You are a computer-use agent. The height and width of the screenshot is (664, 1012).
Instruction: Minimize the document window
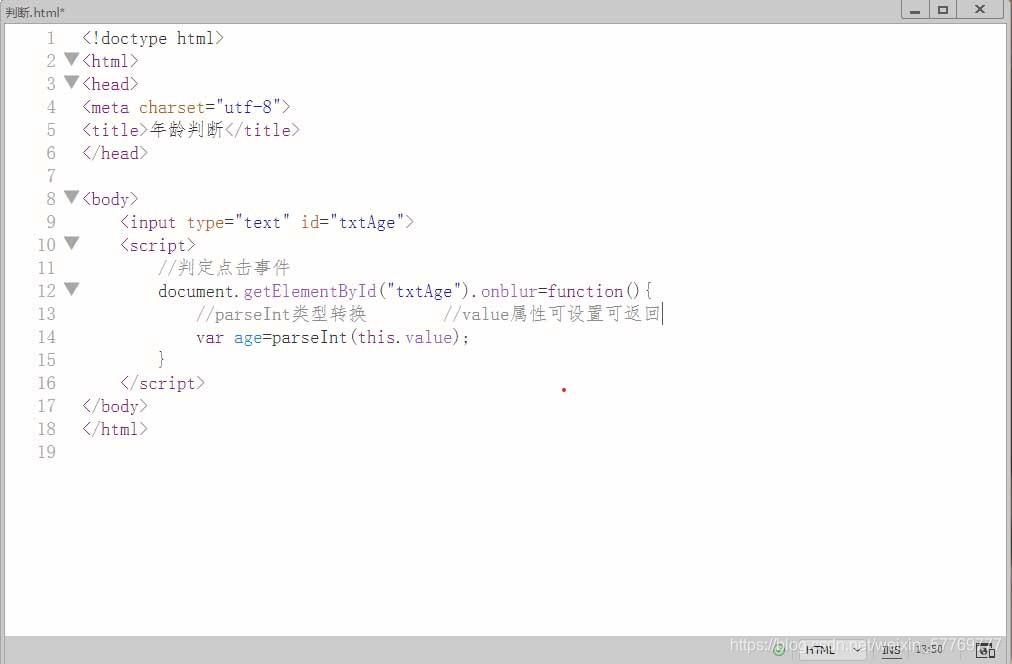pyautogui.click(x=915, y=10)
